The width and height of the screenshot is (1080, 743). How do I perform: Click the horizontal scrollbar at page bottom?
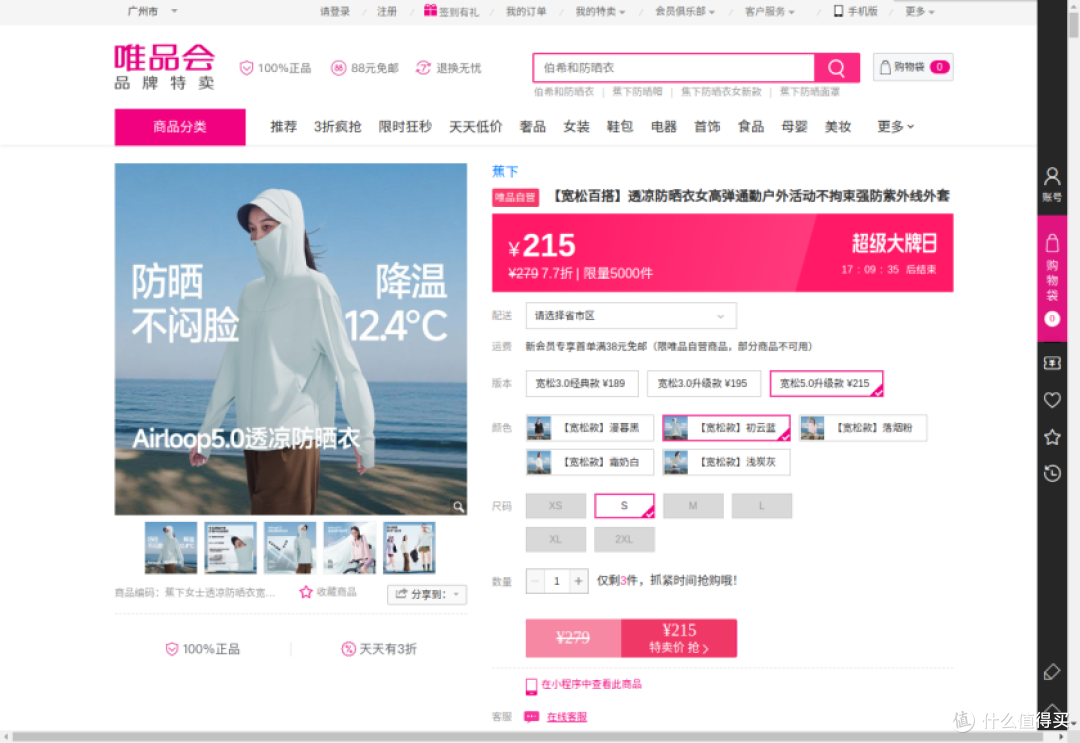[x=529, y=737]
